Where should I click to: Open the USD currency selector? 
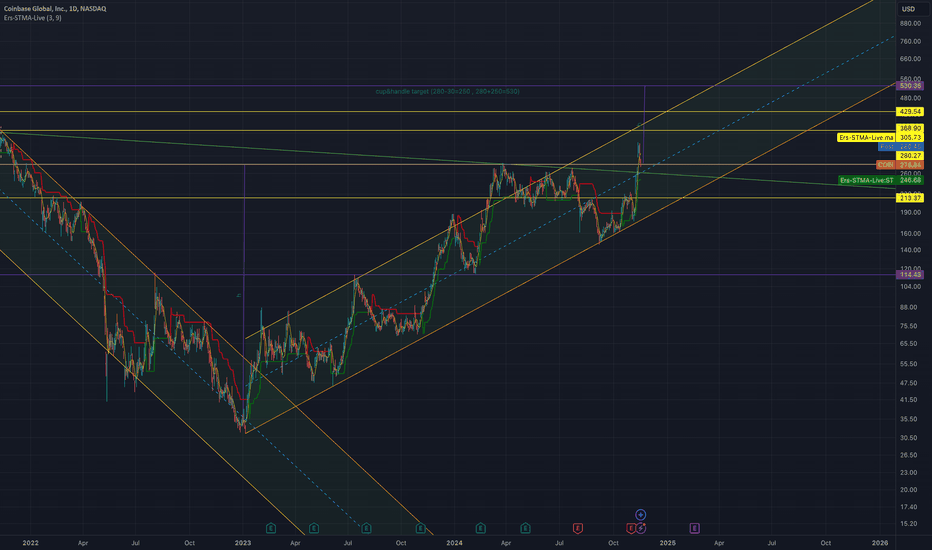pos(908,9)
